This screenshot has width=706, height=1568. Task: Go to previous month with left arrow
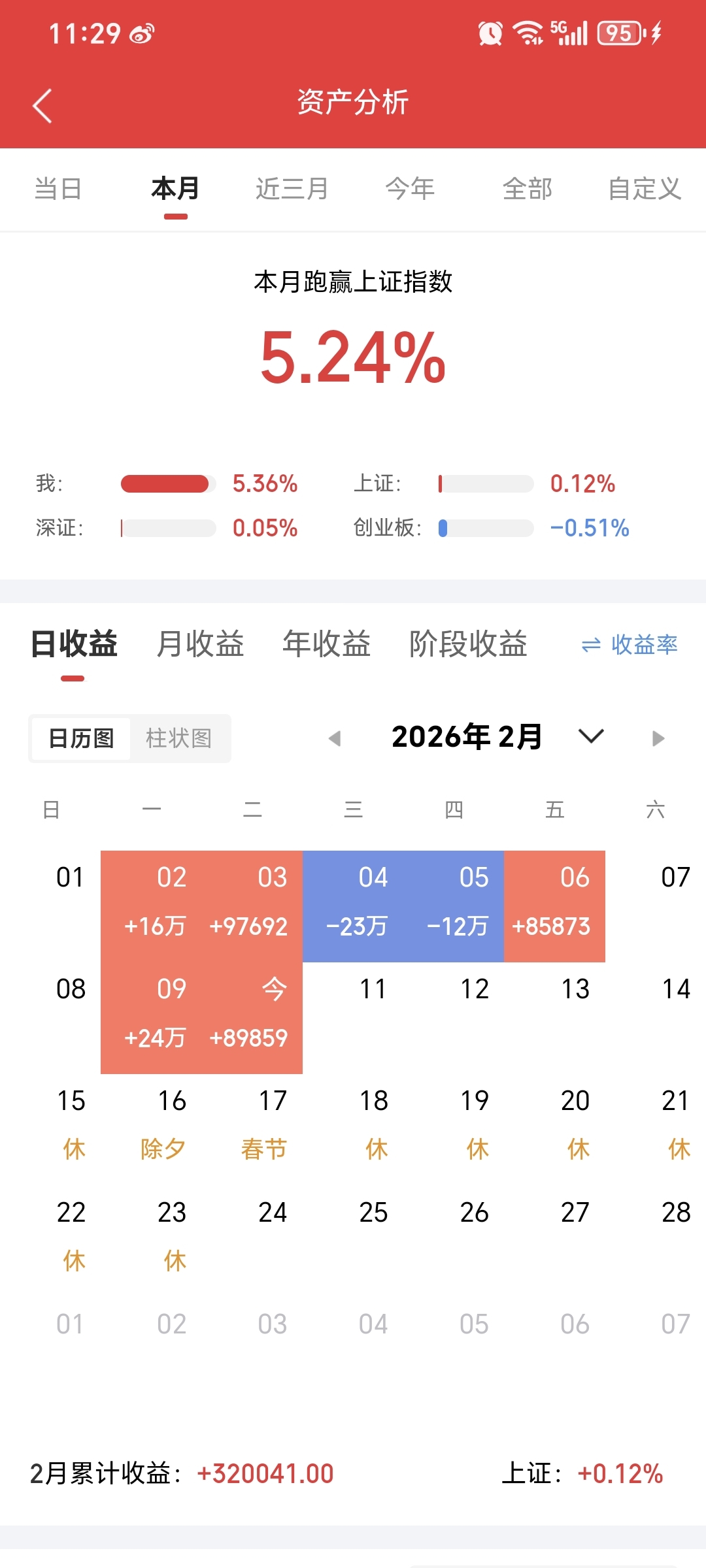tap(335, 738)
